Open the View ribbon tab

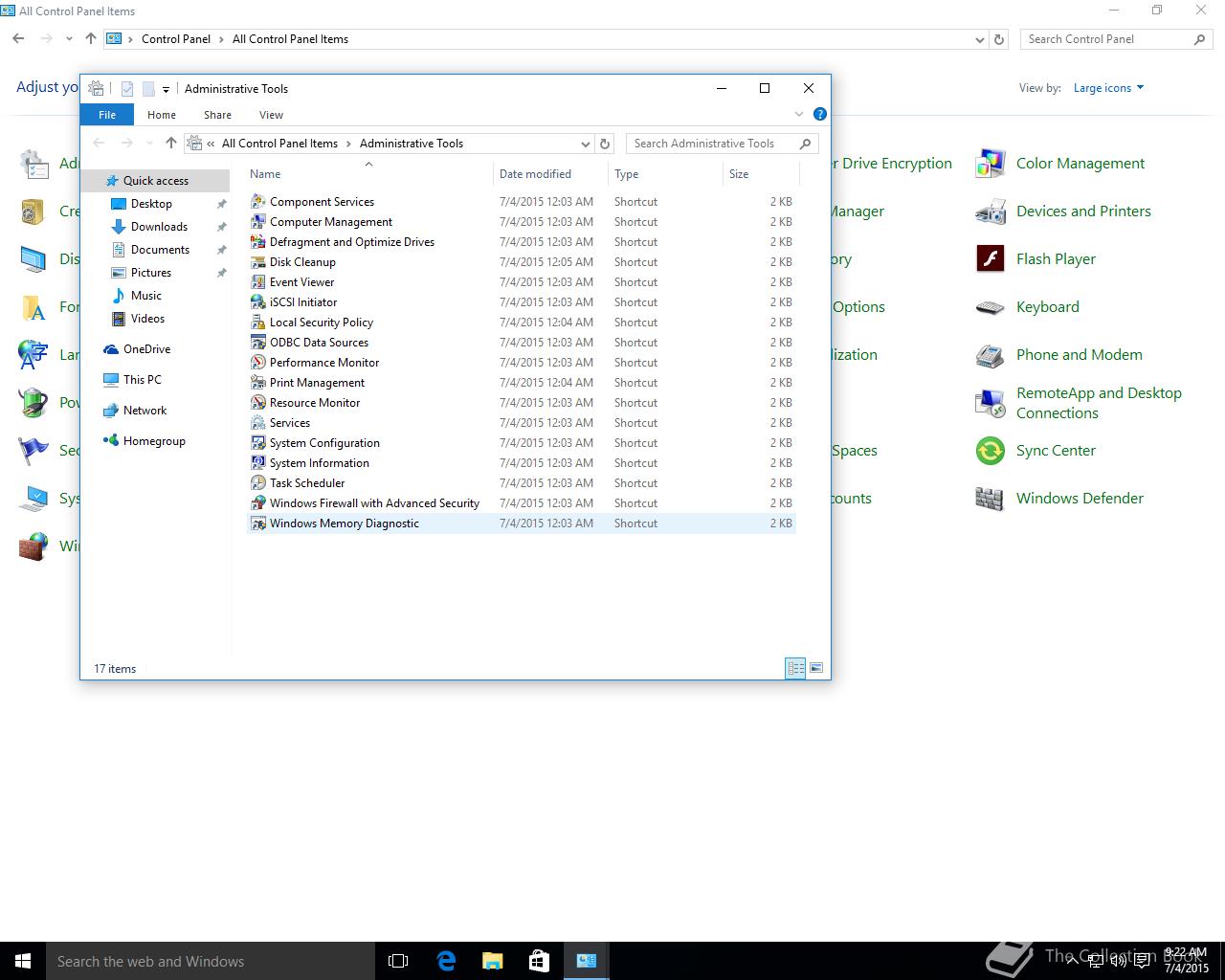pos(271,115)
